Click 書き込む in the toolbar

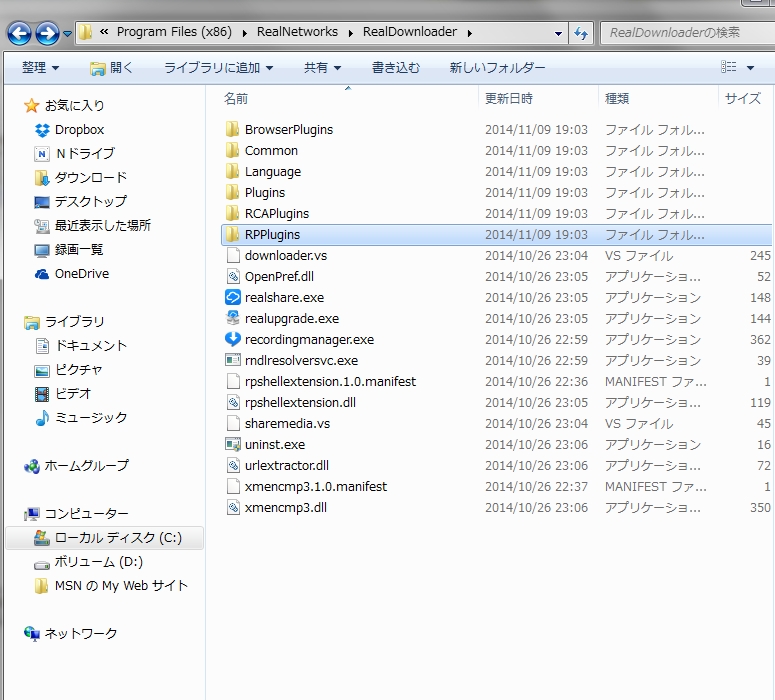point(395,67)
